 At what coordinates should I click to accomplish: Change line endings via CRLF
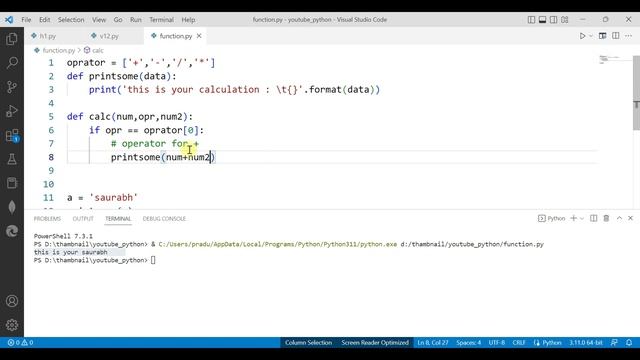point(519,342)
